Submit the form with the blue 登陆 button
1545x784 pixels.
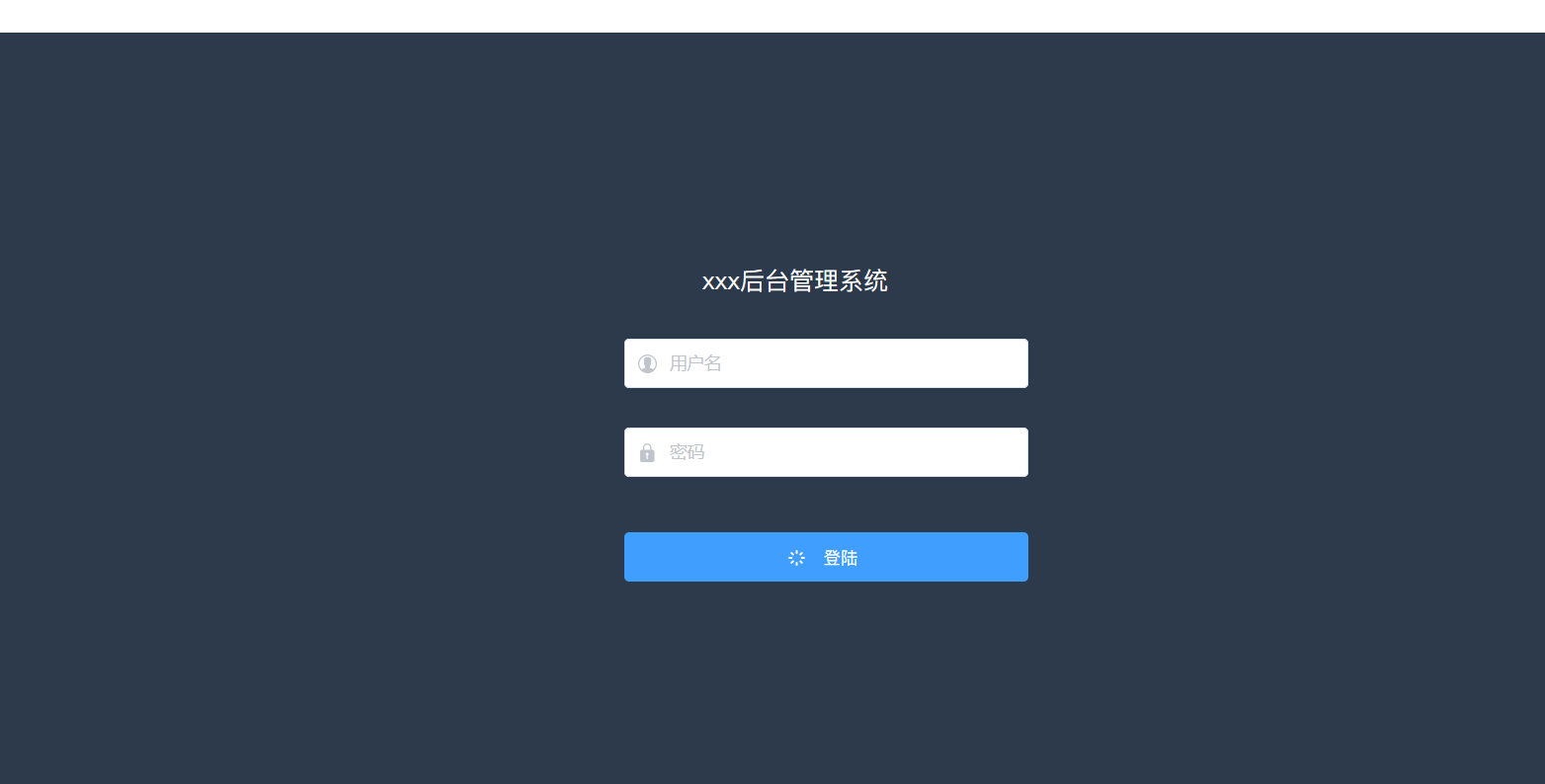coord(826,557)
